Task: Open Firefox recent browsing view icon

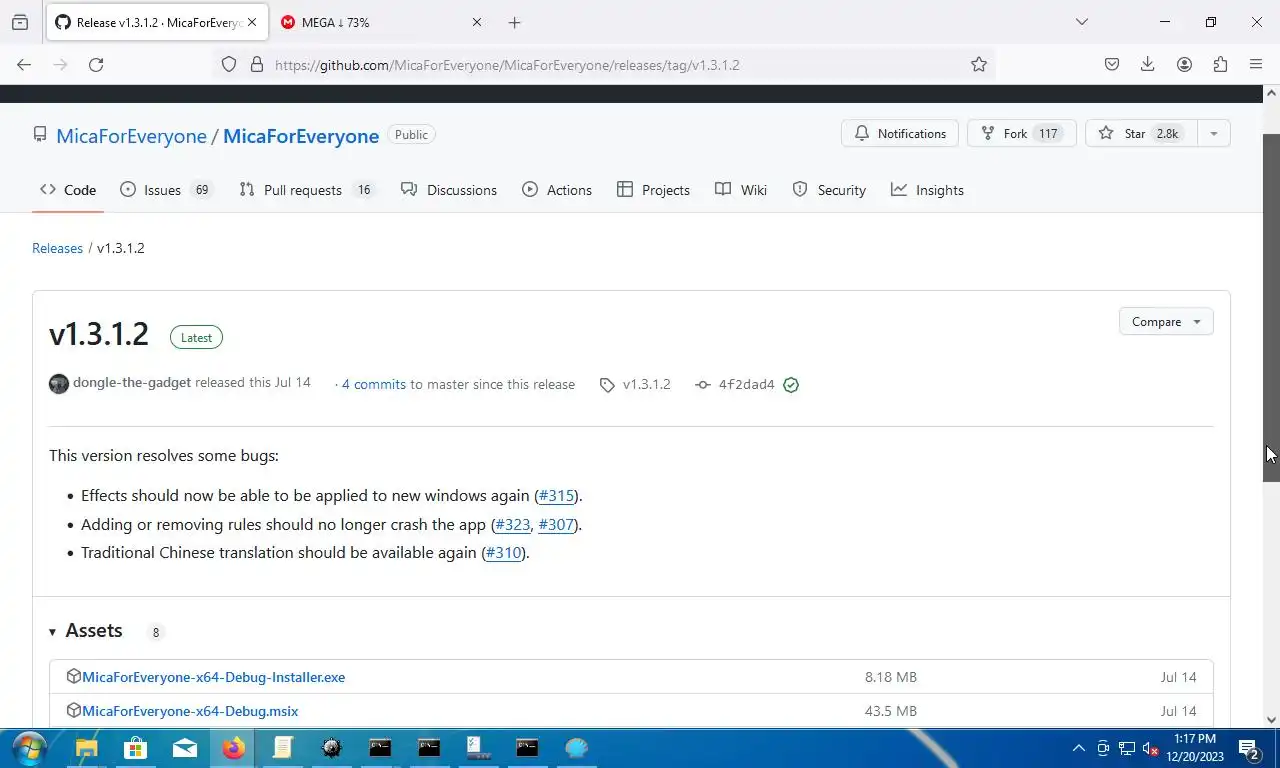Action: pos(20,22)
